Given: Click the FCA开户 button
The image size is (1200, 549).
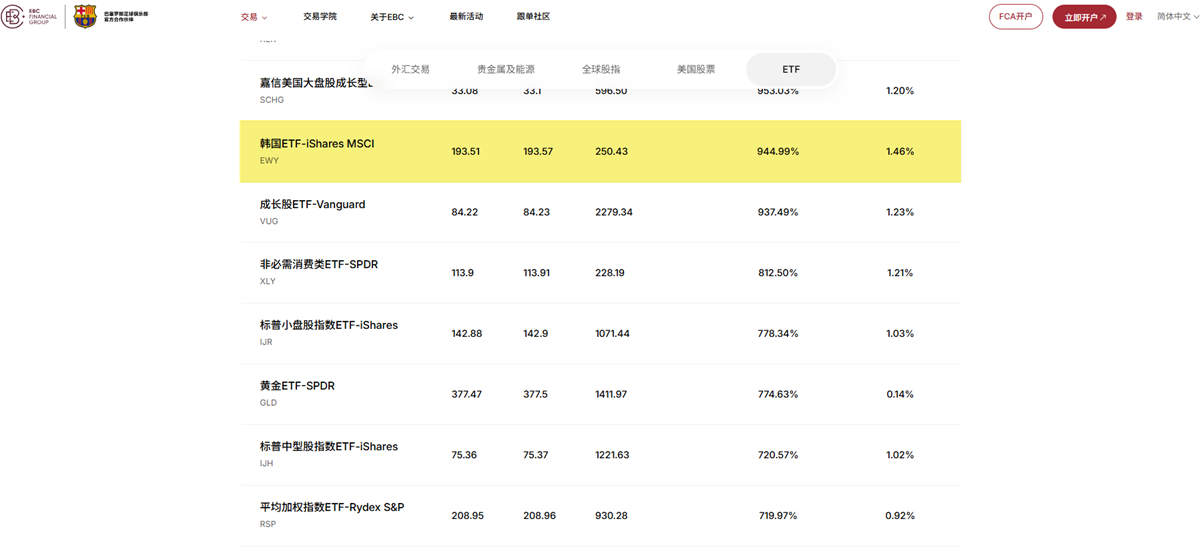Looking at the screenshot, I should pos(1015,17).
